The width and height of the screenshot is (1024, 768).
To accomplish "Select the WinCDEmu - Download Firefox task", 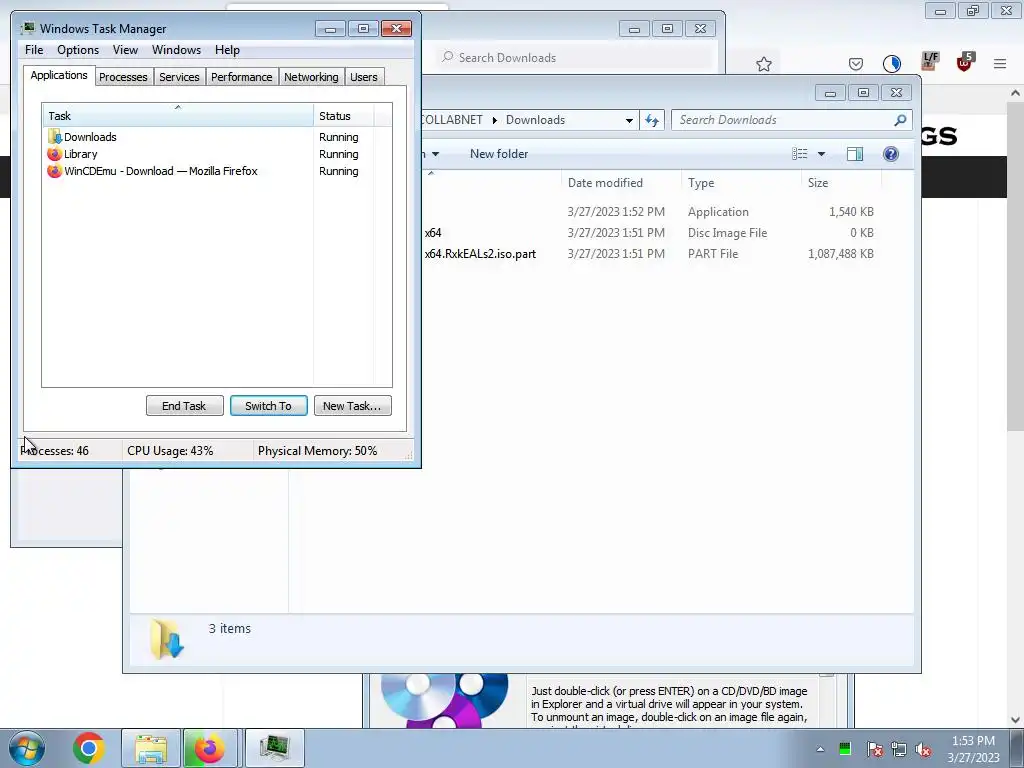I will [x=216, y=171].
